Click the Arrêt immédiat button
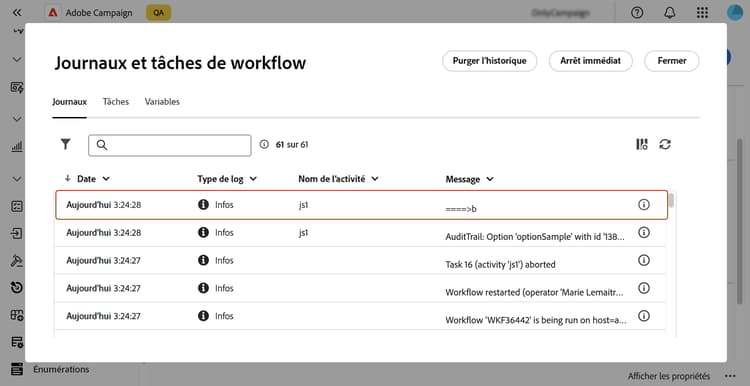The image size is (750, 386). [x=590, y=61]
